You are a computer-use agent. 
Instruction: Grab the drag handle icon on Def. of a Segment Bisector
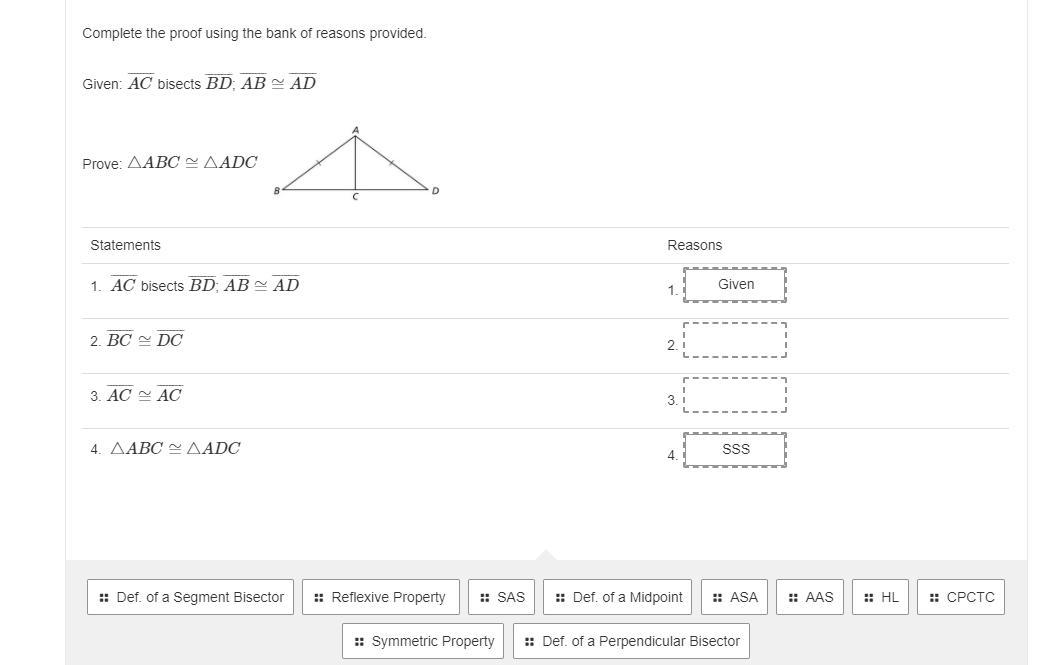point(104,597)
